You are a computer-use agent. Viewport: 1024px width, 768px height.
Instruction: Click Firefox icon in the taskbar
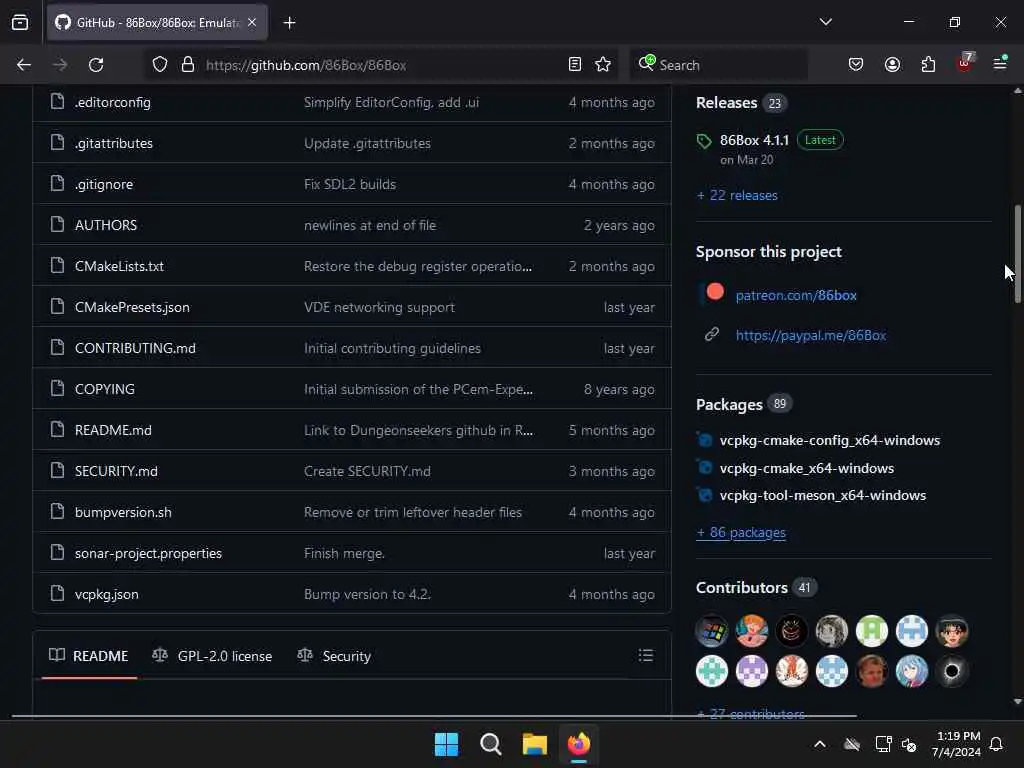coord(579,744)
